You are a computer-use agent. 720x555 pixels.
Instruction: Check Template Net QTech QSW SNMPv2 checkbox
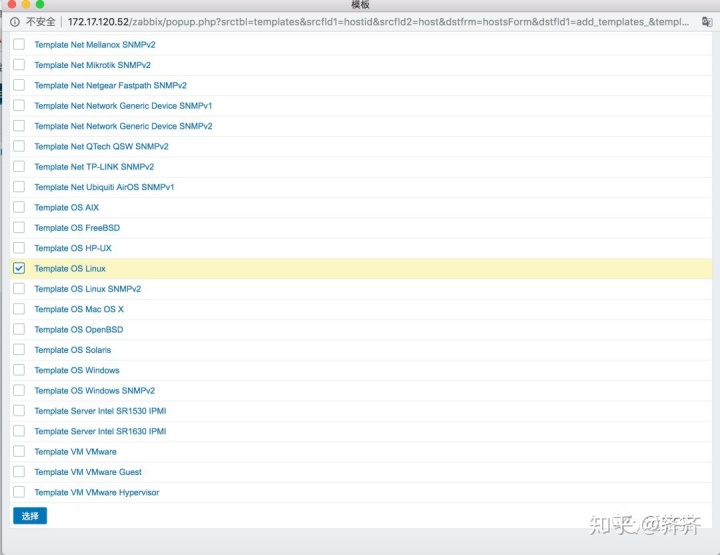click(x=19, y=146)
